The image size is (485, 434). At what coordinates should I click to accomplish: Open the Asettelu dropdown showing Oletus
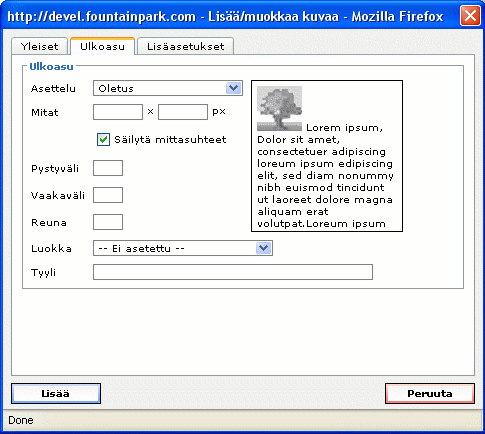(x=168, y=88)
